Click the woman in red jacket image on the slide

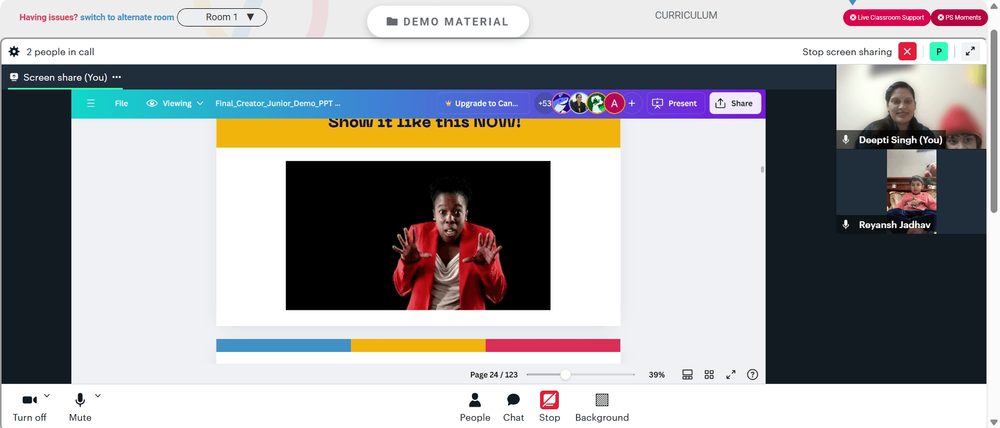[418, 235]
